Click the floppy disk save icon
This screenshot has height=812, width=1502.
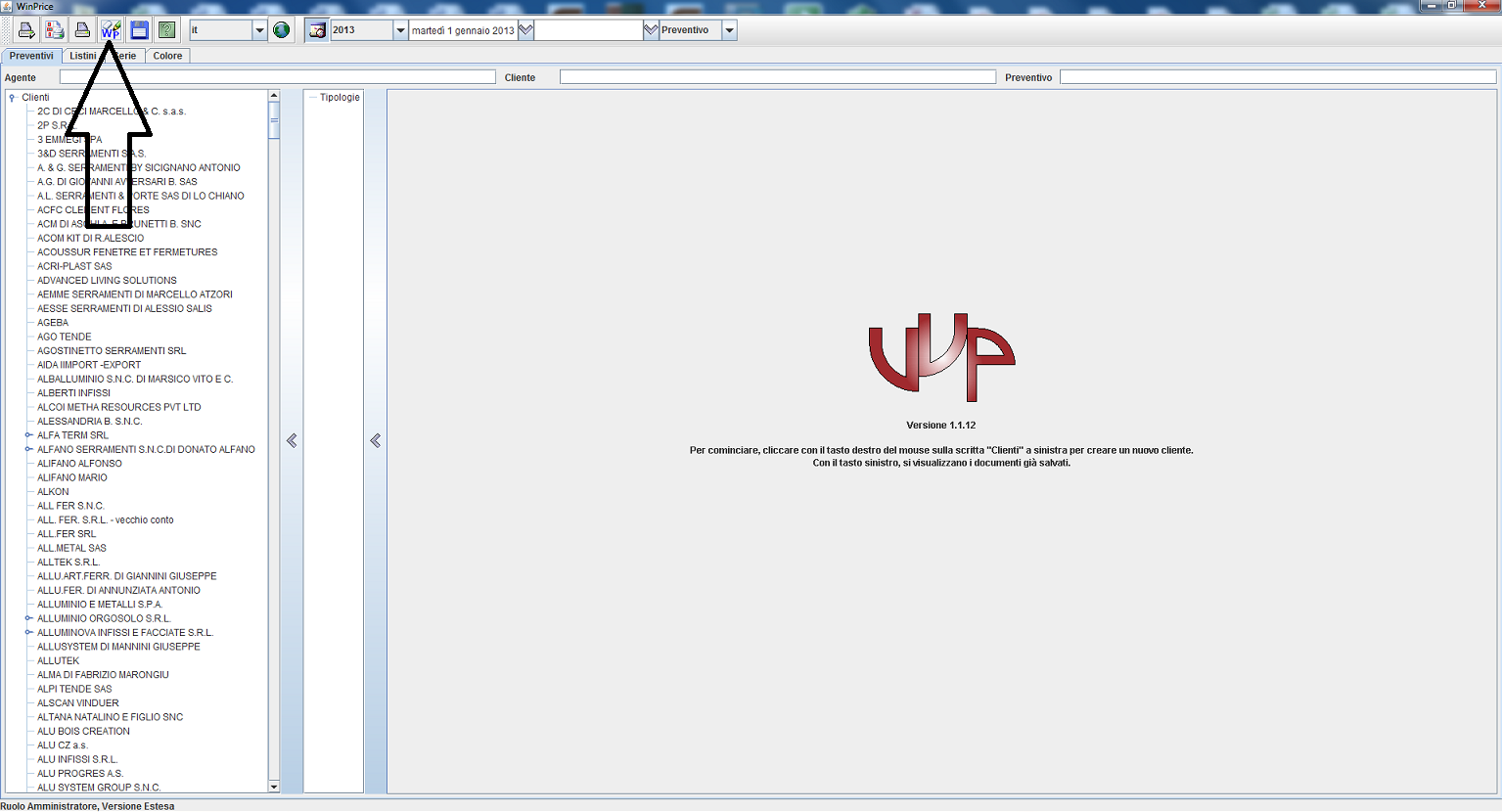point(139,30)
